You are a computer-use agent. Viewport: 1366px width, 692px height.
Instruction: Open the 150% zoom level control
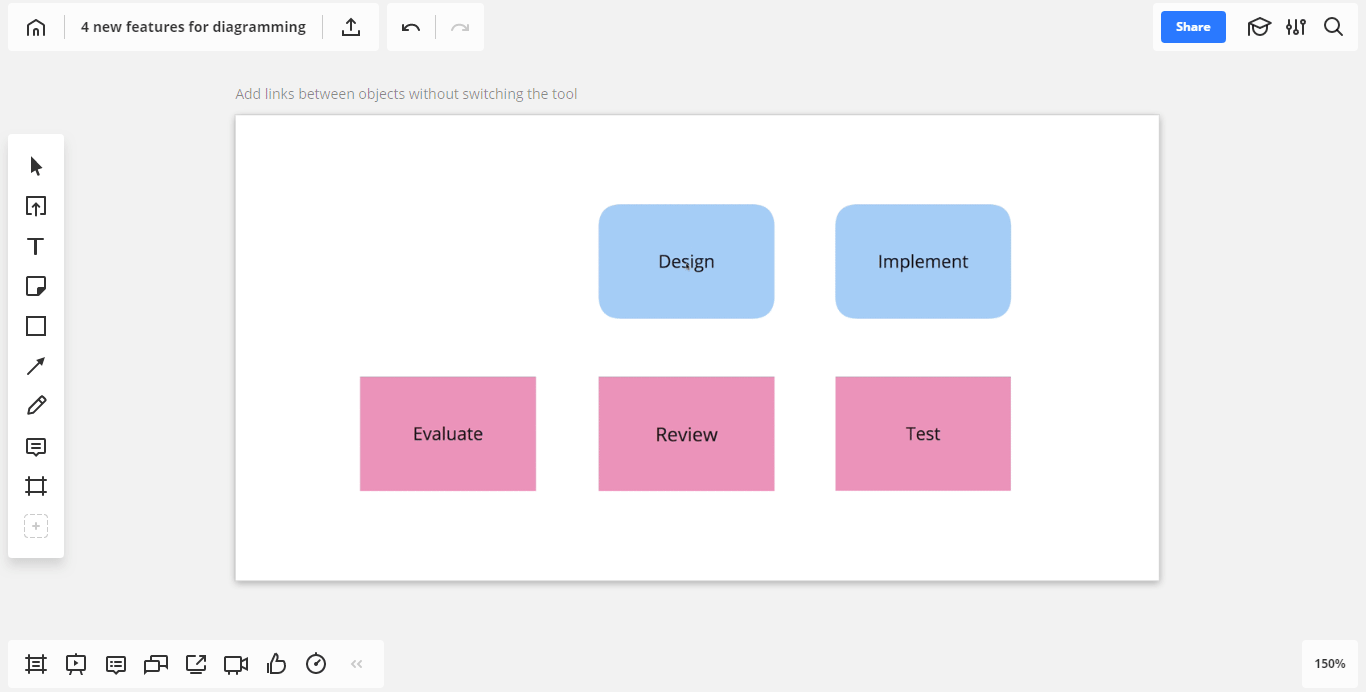click(x=1330, y=664)
